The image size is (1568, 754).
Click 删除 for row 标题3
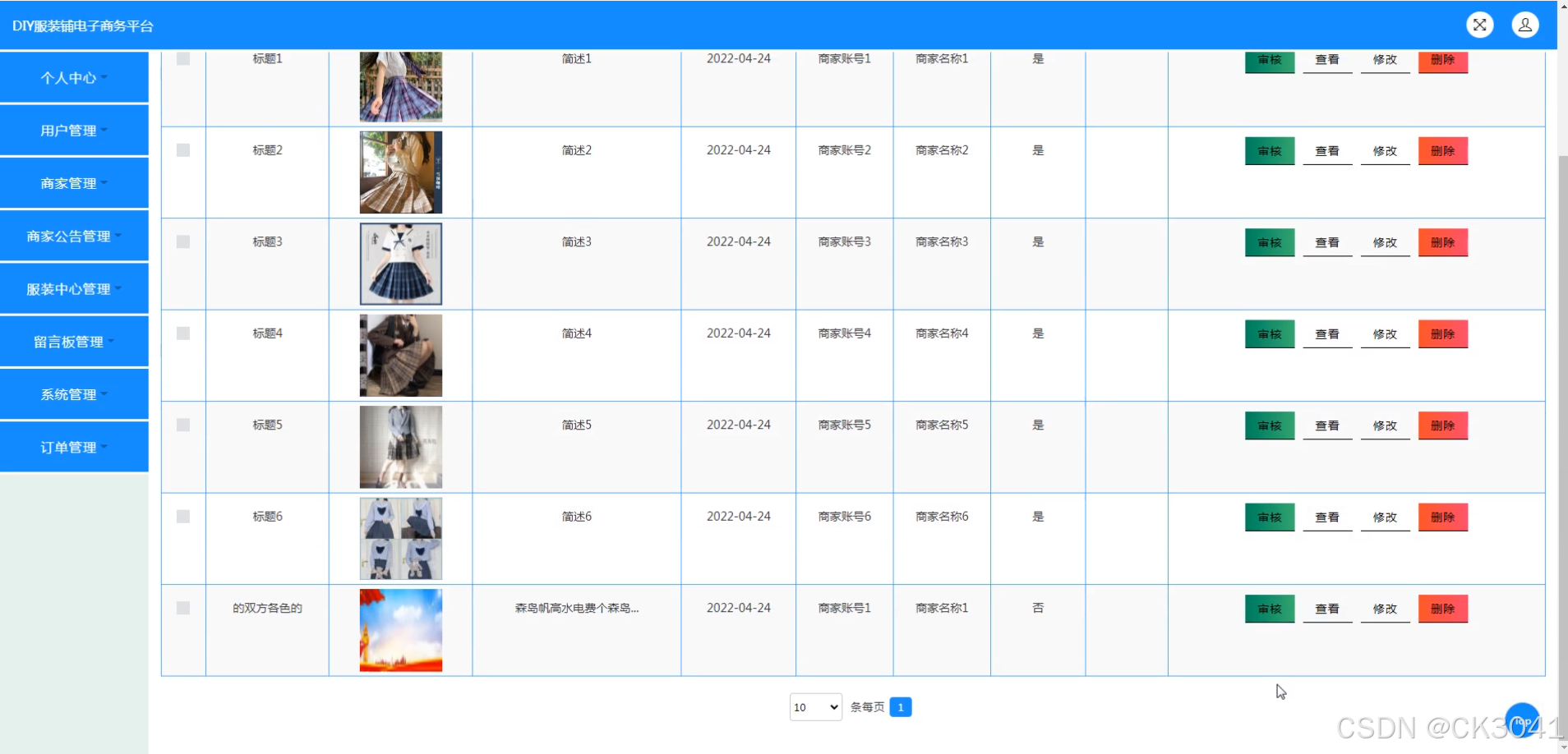[1443, 242]
